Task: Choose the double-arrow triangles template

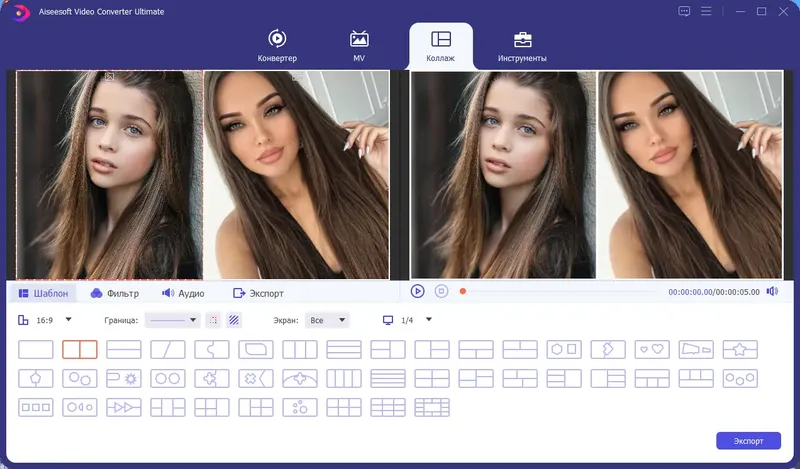Action: pyautogui.click(x=123, y=408)
